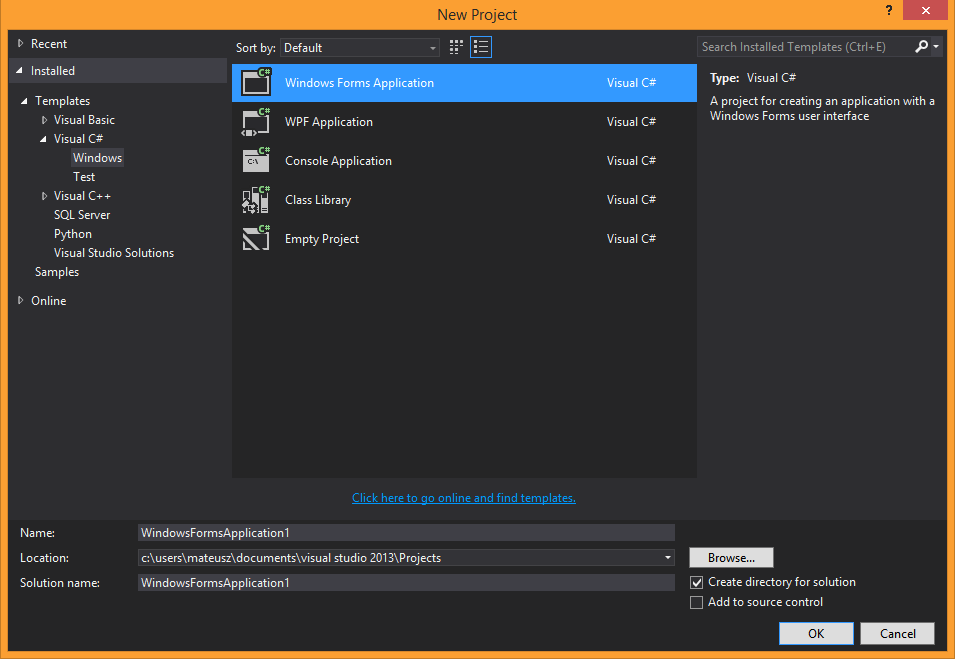Image resolution: width=955 pixels, height=659 pixels.
Task: Open the Sort by Default dropdown
Action: tap(359, 48)
